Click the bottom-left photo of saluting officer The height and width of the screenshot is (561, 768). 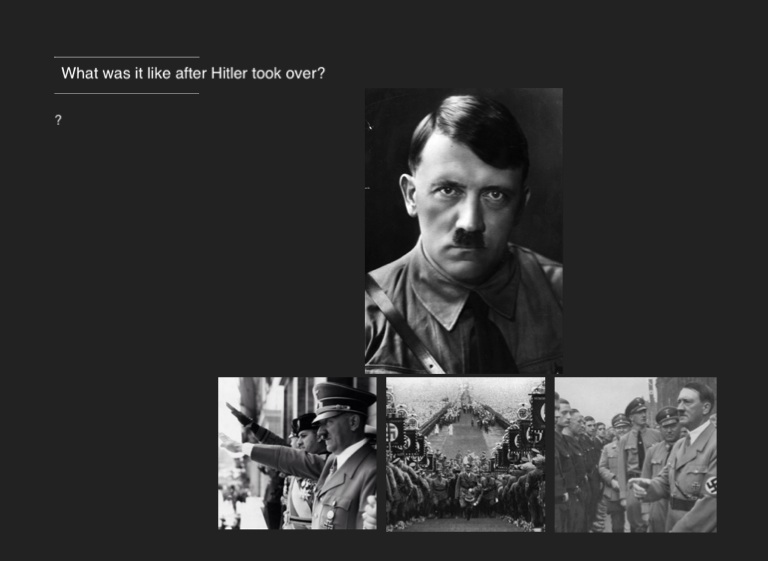click(297, 453)
